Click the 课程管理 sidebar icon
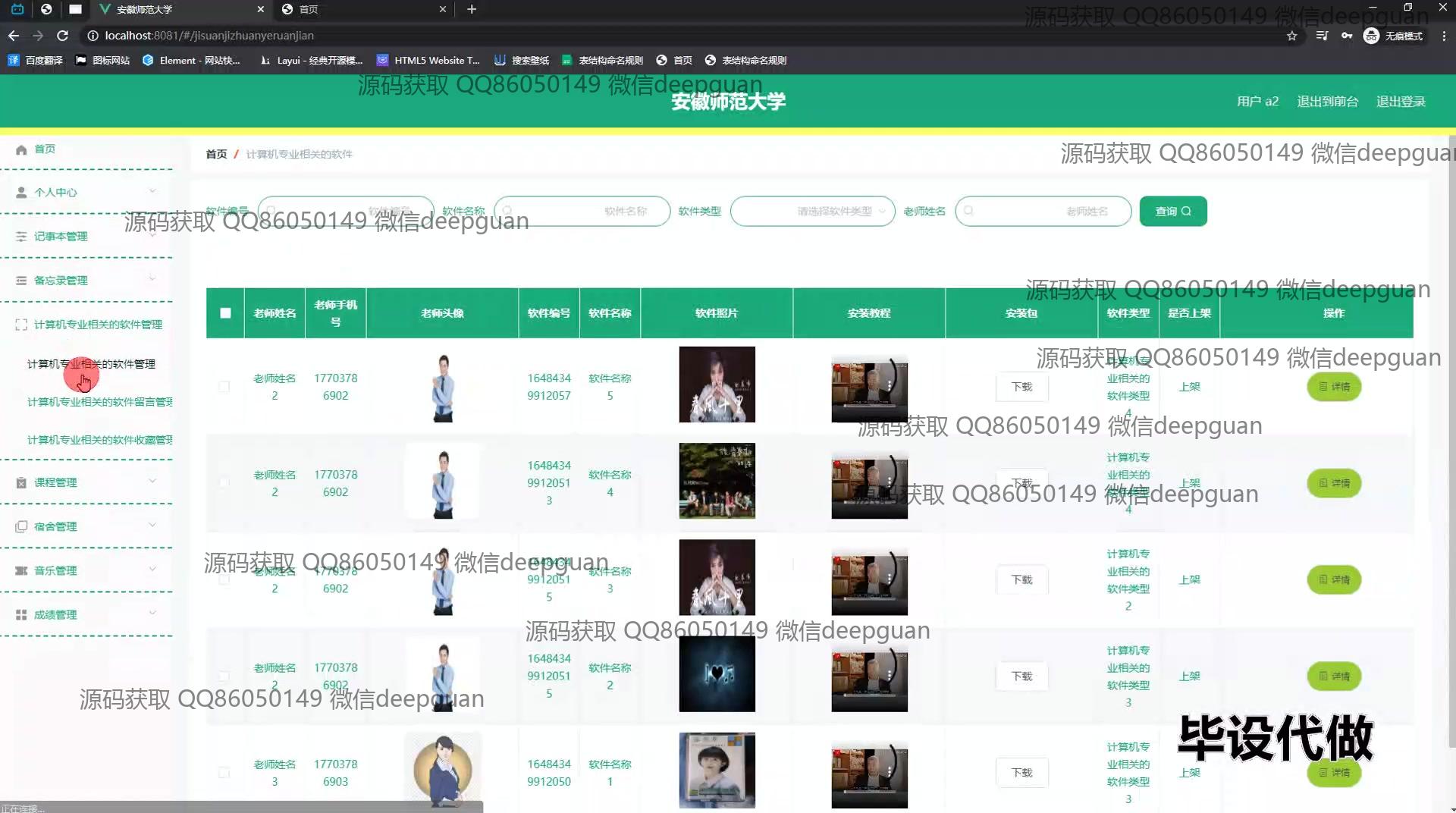 pos(21,482)
